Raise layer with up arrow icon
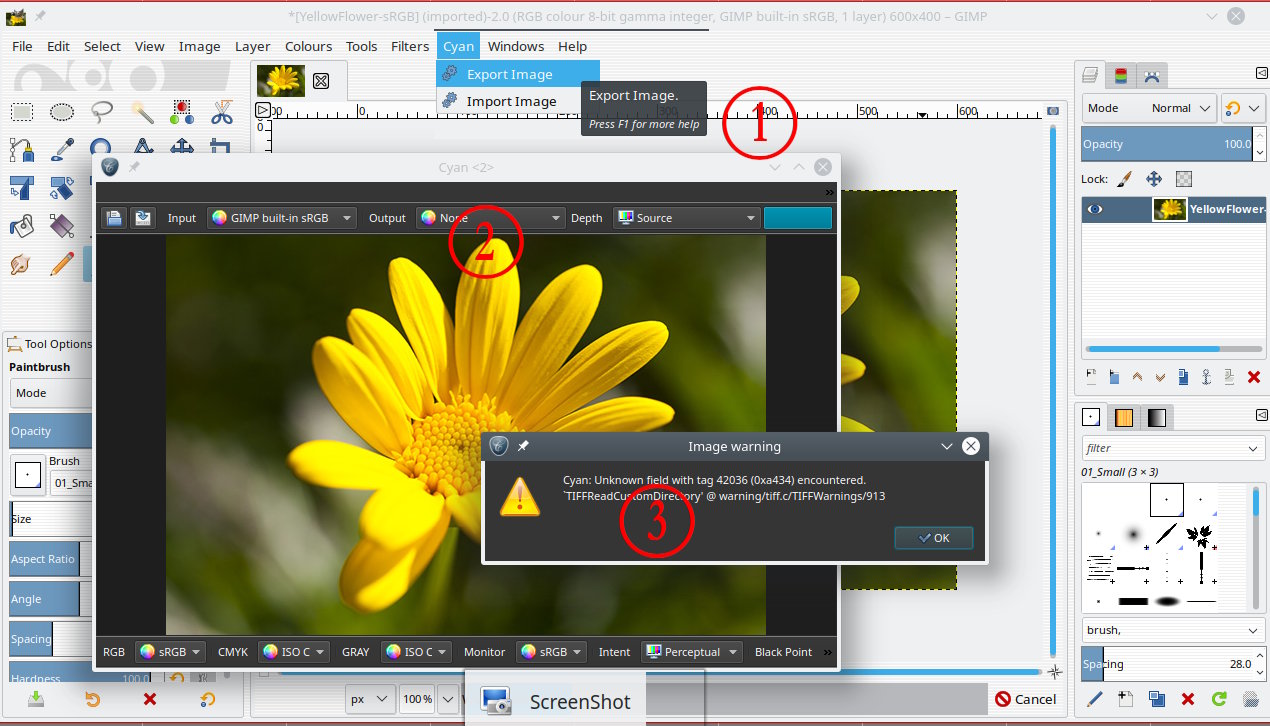1270x726 pixels. (x=1137, y=377)
